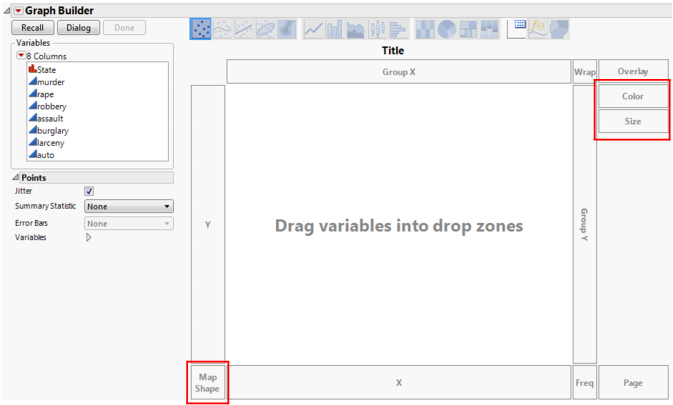Click the Group Y drop zone
The height and width of the screenshot is (405, 673).
coord(585,224)
